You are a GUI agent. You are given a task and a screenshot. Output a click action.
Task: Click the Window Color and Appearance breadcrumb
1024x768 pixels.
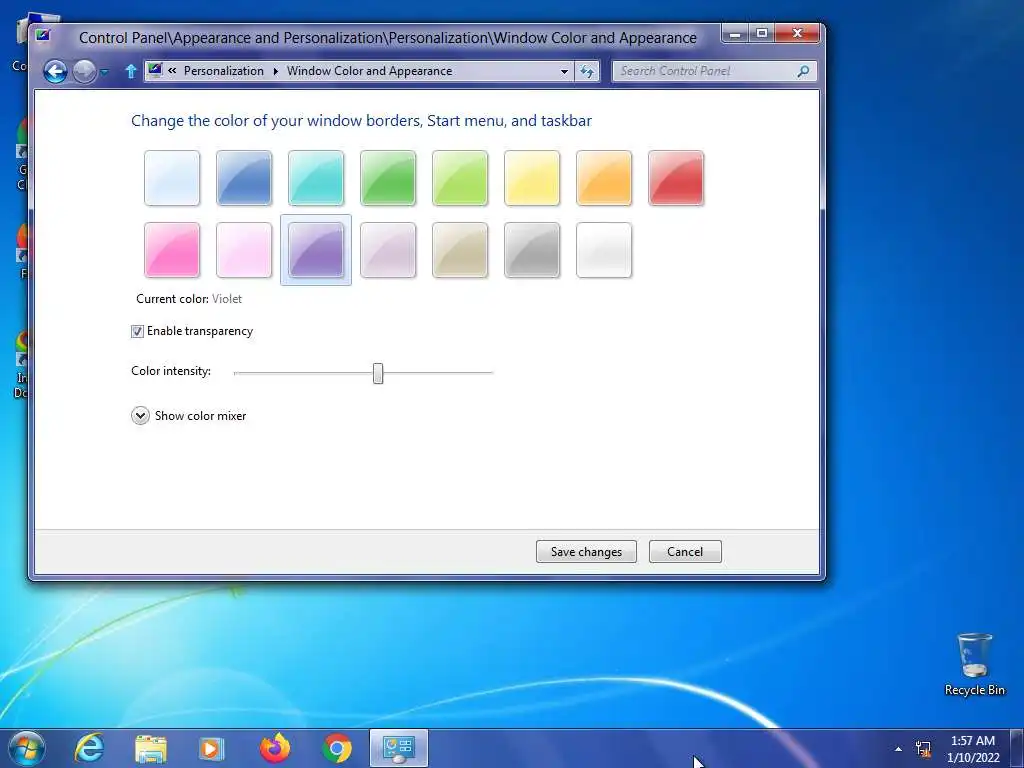point(369,71)
